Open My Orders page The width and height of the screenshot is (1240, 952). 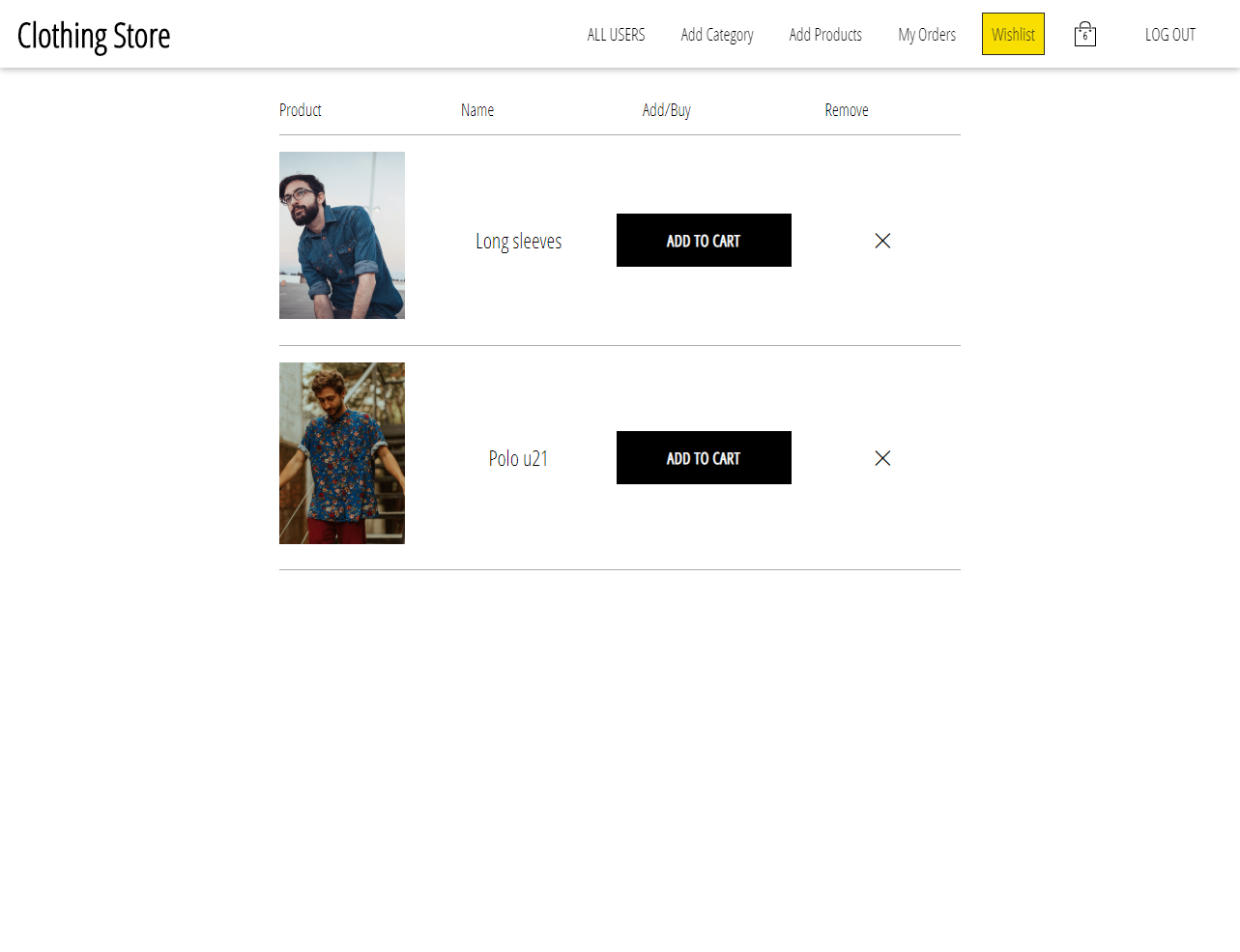click(x=927, y=35)
